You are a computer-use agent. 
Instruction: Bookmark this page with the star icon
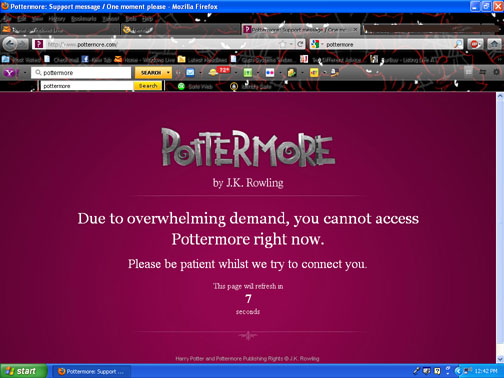283,44
